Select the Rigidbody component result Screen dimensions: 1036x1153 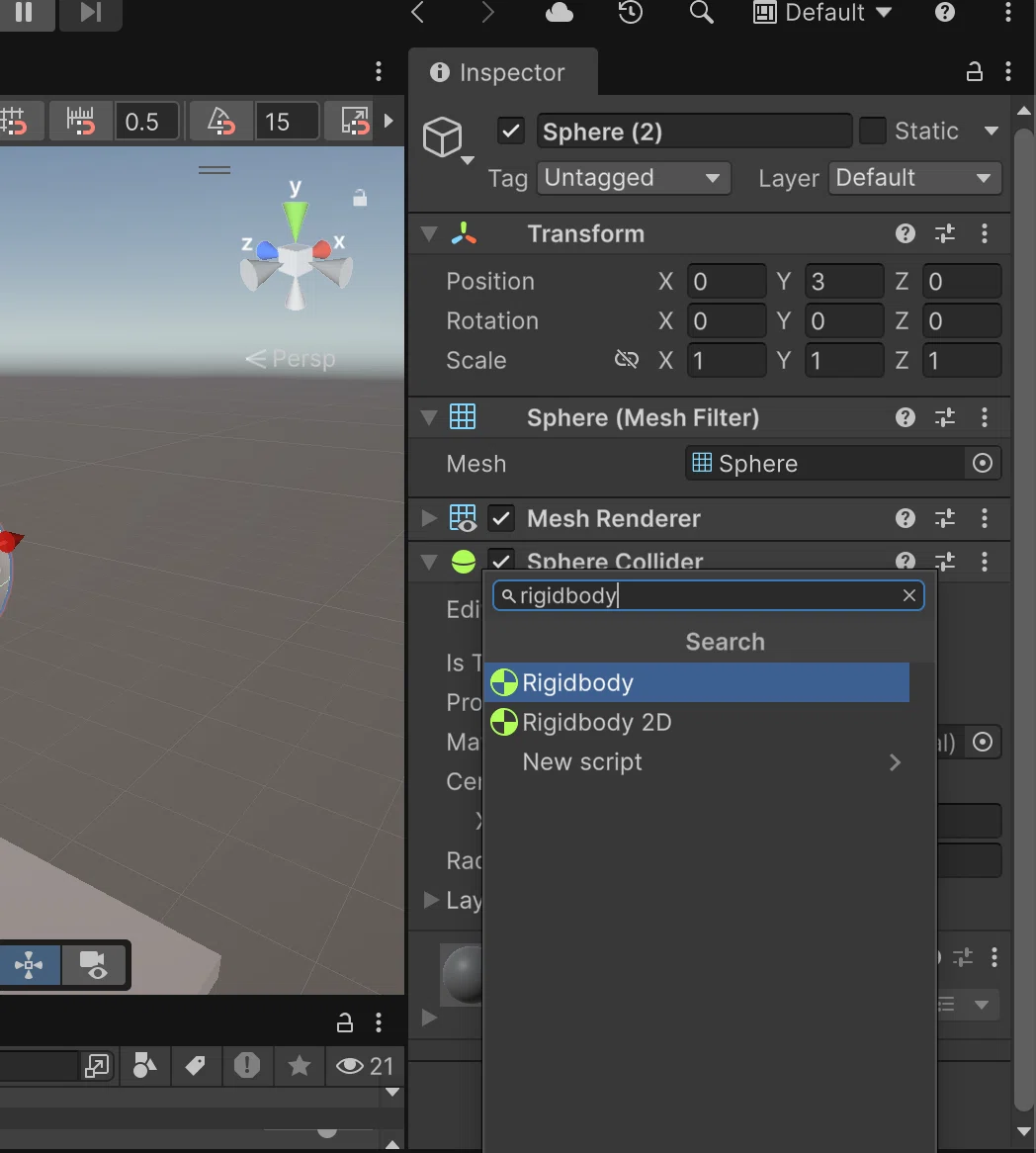pyautogui.click(x=697, y=682)
